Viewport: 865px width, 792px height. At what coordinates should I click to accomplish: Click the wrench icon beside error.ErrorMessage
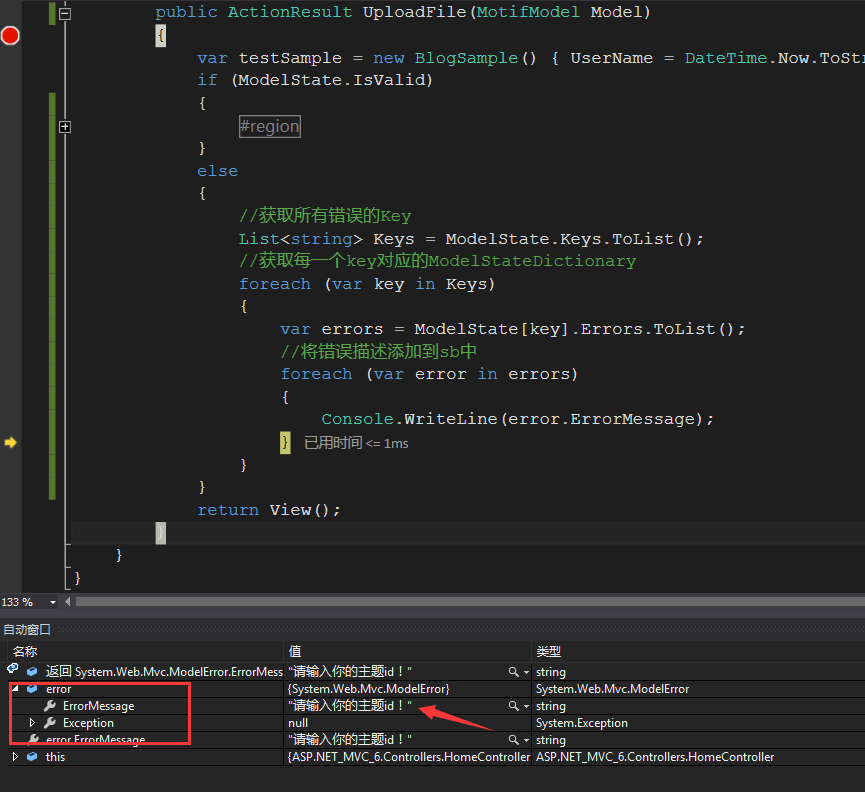click(34, 740)
